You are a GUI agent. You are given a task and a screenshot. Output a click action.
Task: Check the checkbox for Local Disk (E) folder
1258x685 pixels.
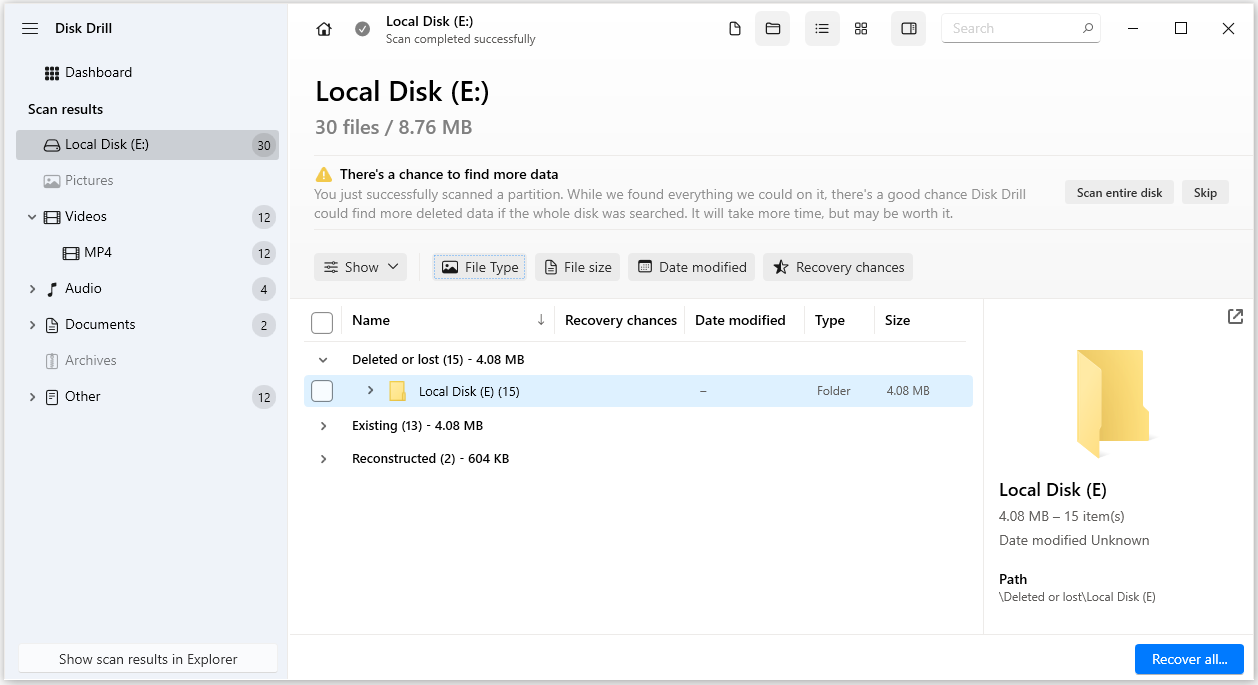(x=322, y=390)
